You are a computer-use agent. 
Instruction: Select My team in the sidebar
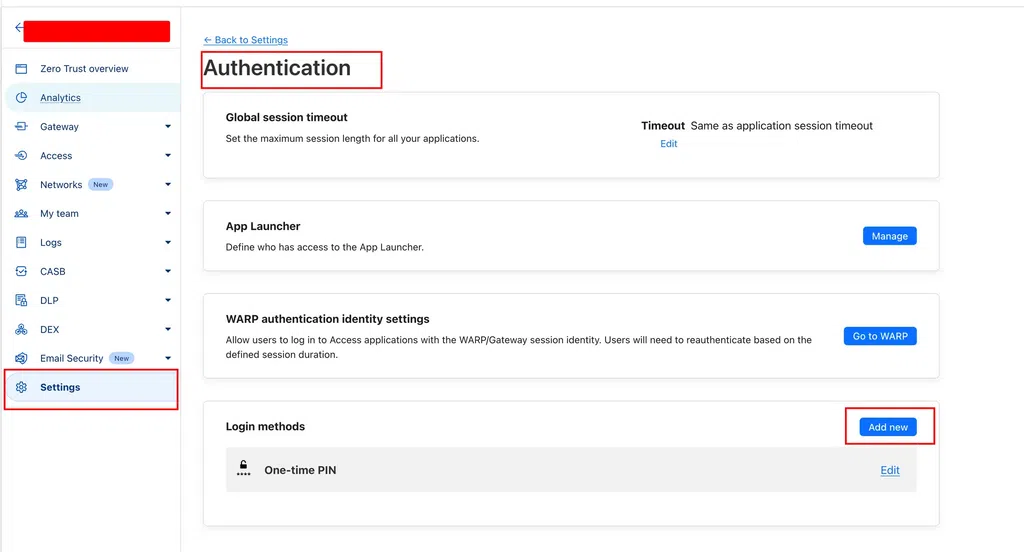[x=59, y=214]
